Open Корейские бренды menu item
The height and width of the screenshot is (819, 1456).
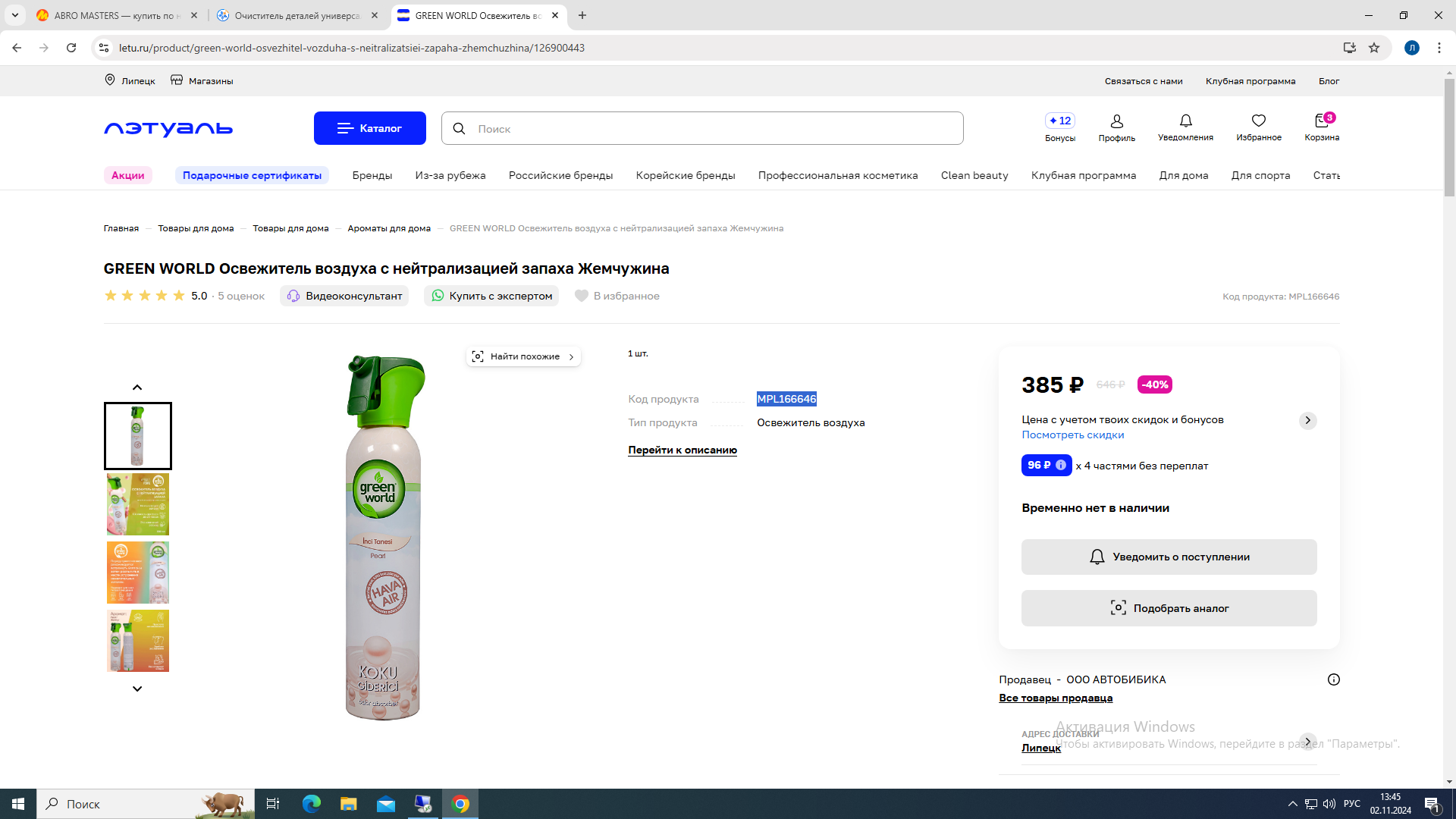[x=686, y=175]
